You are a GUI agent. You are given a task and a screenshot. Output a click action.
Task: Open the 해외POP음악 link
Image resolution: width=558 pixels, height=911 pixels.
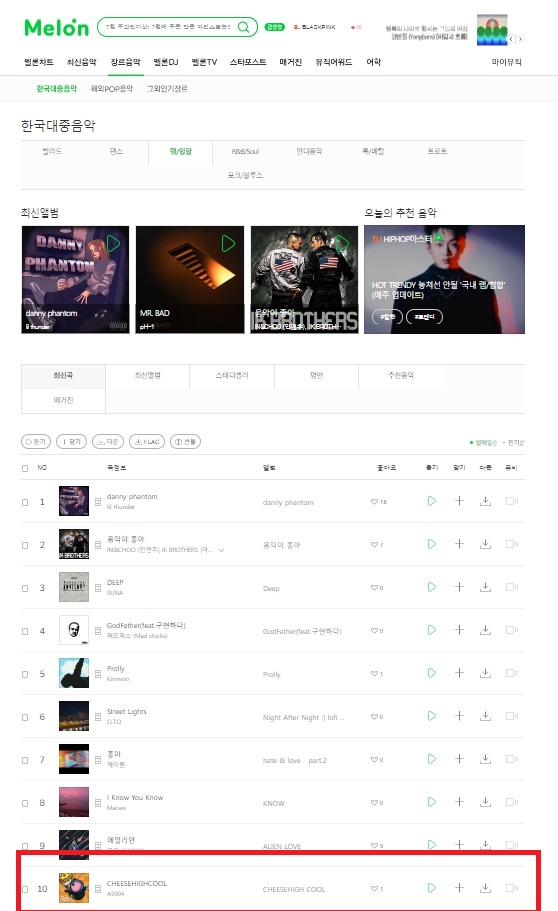(x=112, y=88)
